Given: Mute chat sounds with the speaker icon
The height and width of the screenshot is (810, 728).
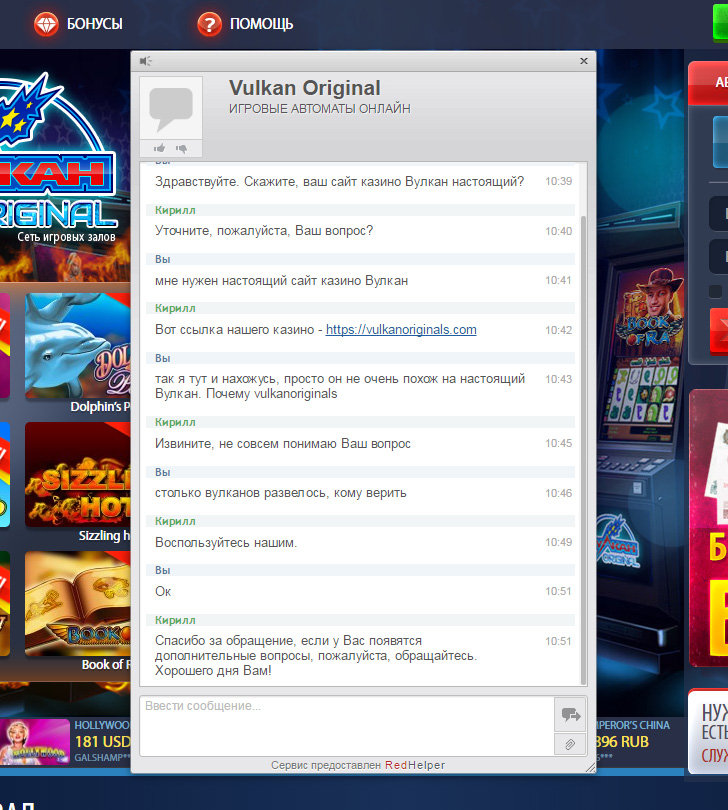Looking at the screenshot, I should (146, 61).
